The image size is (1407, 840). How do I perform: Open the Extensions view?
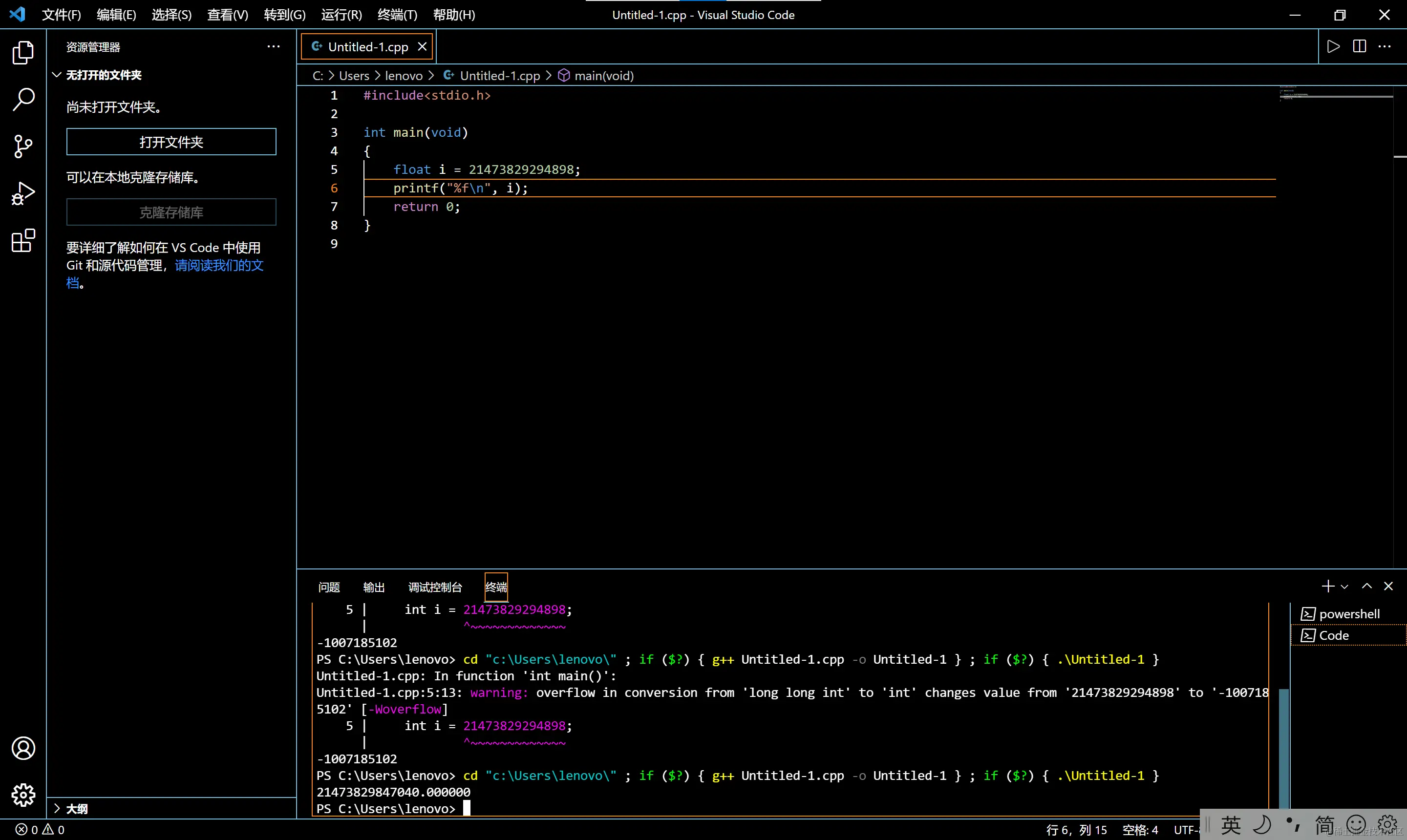pyautogui.click(x=22, y=241)
